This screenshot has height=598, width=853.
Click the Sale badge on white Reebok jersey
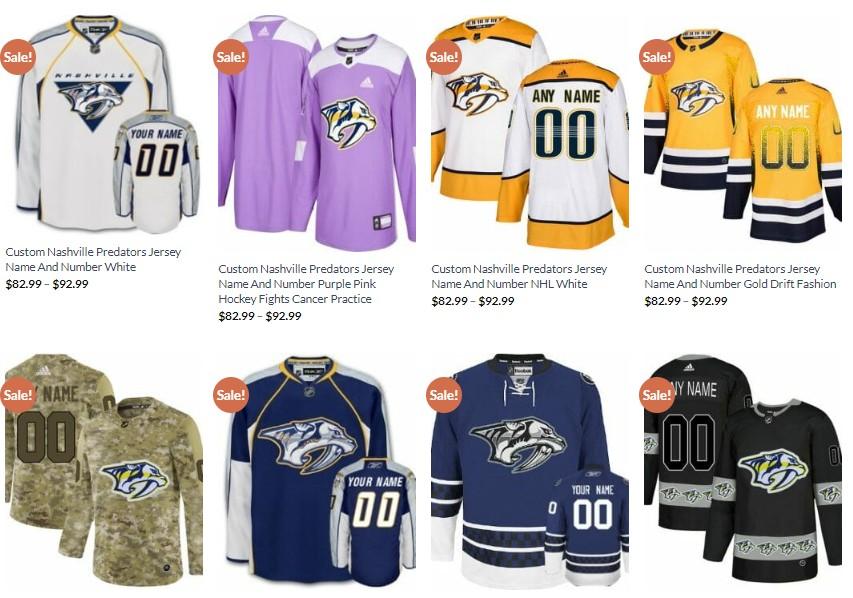coord(17,56)
